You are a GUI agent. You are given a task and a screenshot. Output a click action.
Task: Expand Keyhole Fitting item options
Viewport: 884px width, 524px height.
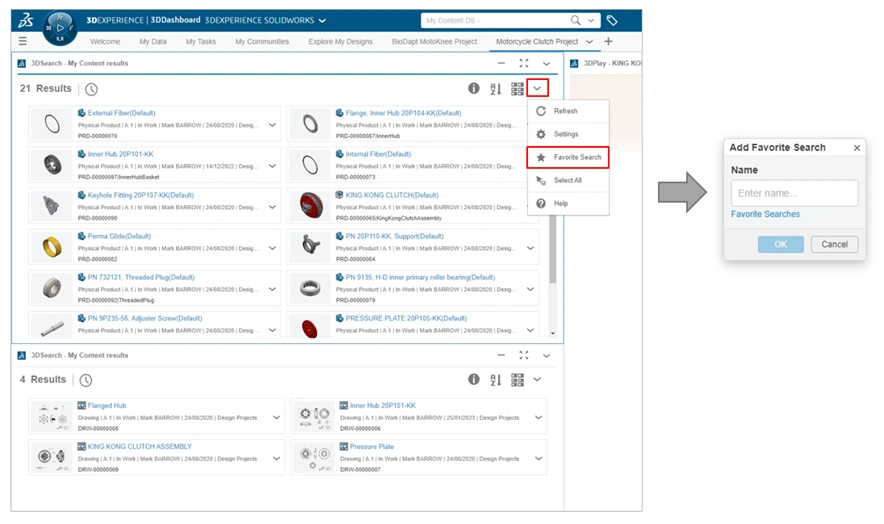pyautogui.click(x=272, y=207)
